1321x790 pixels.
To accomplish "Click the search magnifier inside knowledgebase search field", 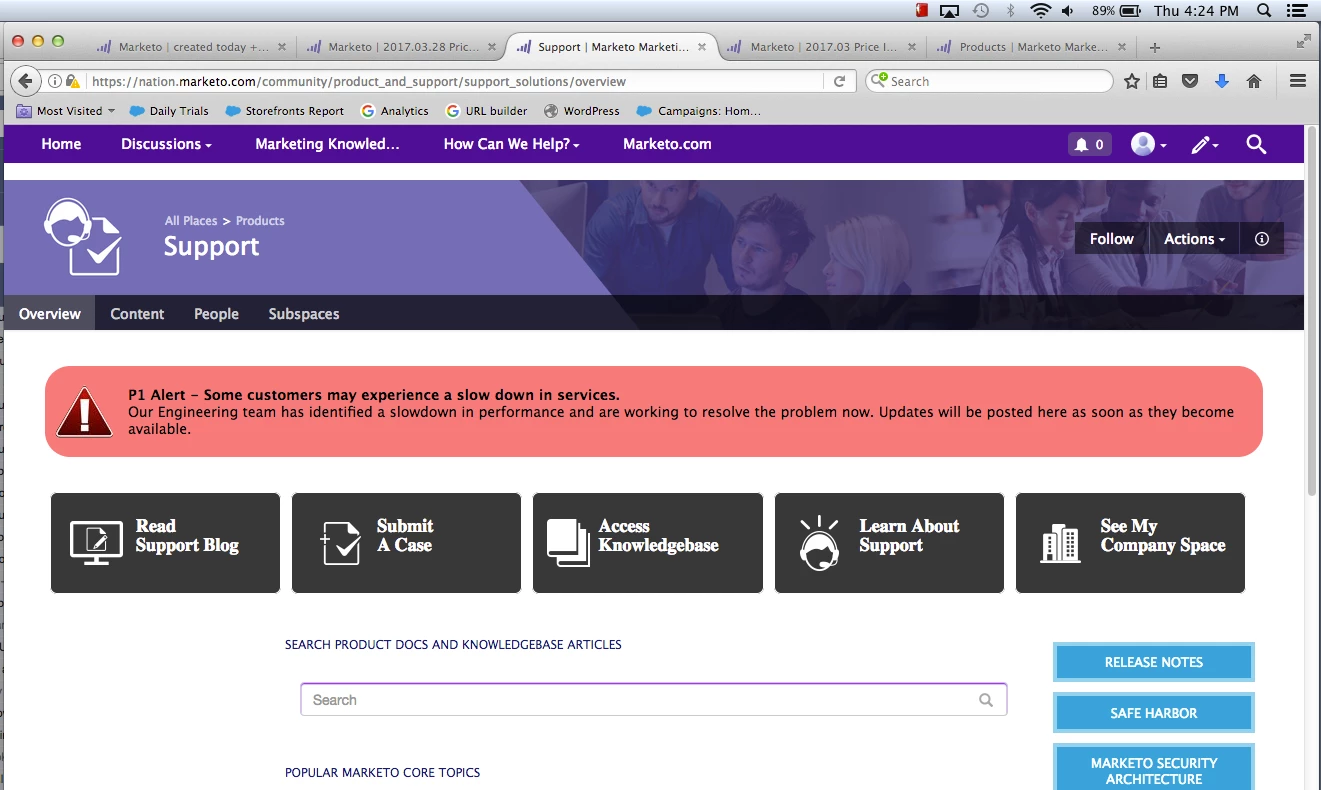I will 986,700.
